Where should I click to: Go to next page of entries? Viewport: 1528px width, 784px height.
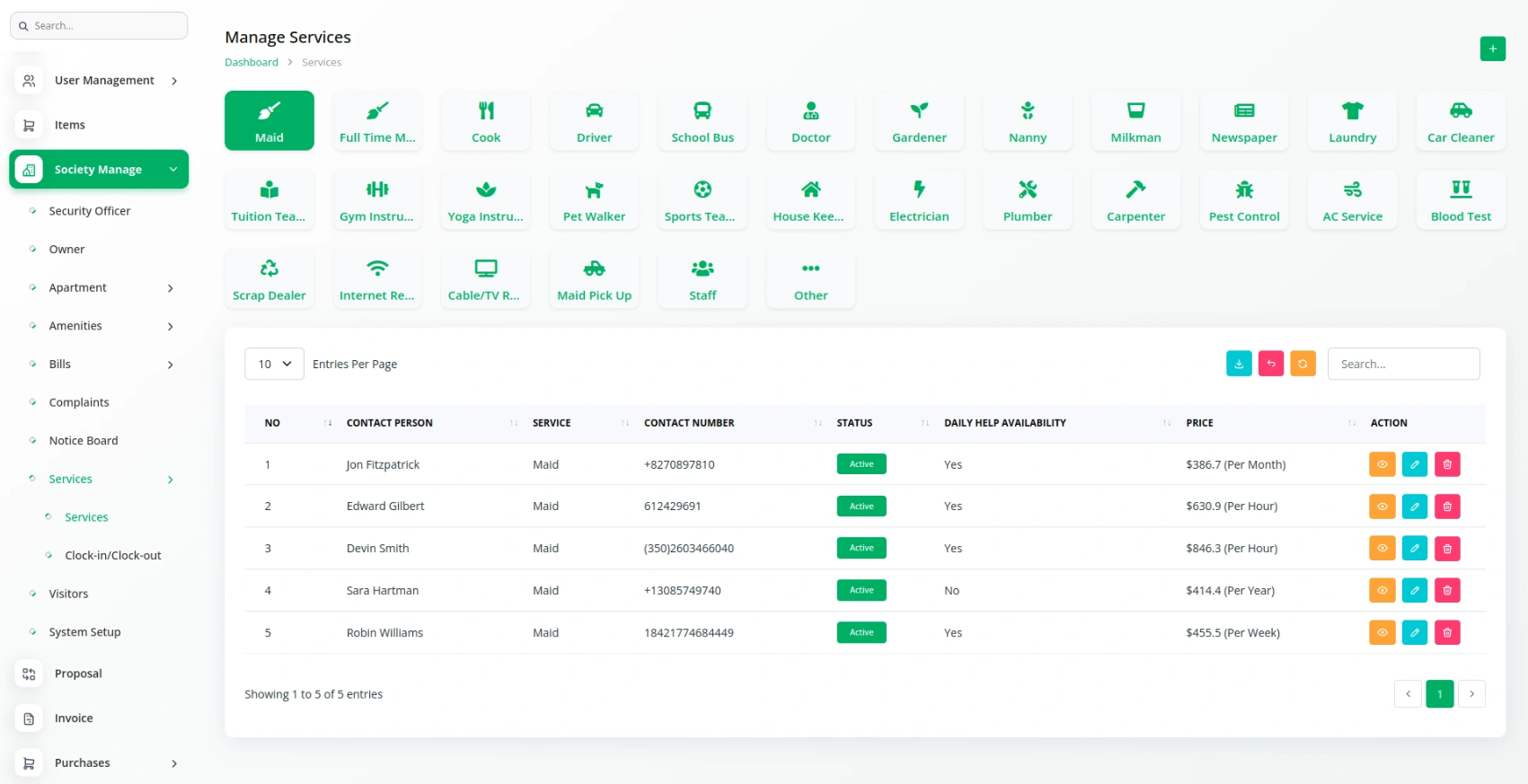click(1471, 693)
